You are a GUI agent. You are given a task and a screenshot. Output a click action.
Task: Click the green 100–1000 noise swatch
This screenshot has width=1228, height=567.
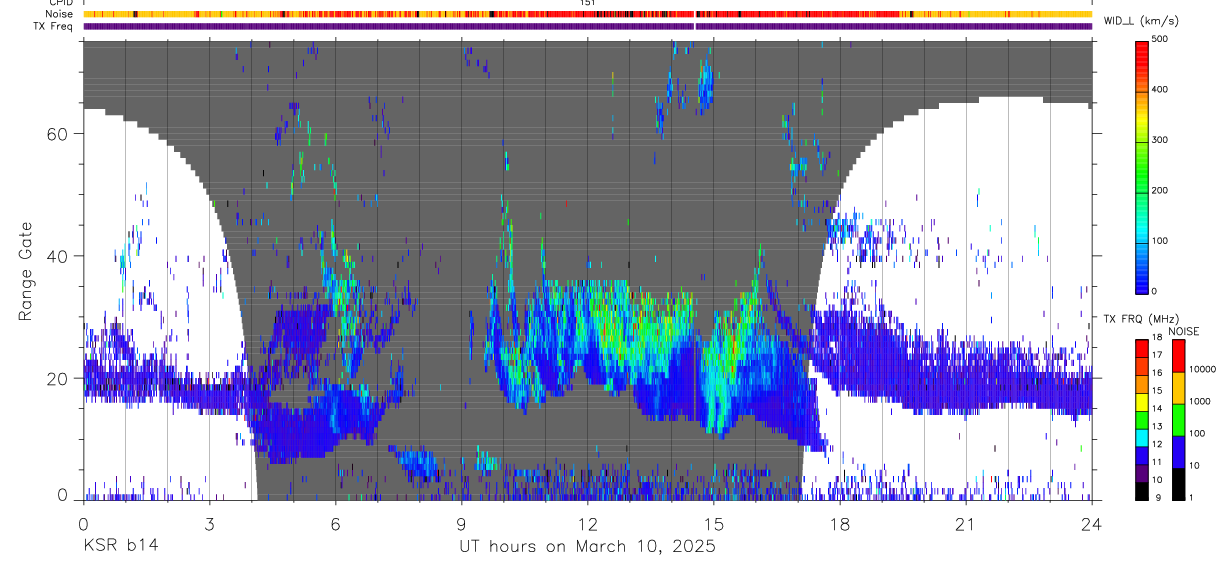click(x=1177, y=419)
